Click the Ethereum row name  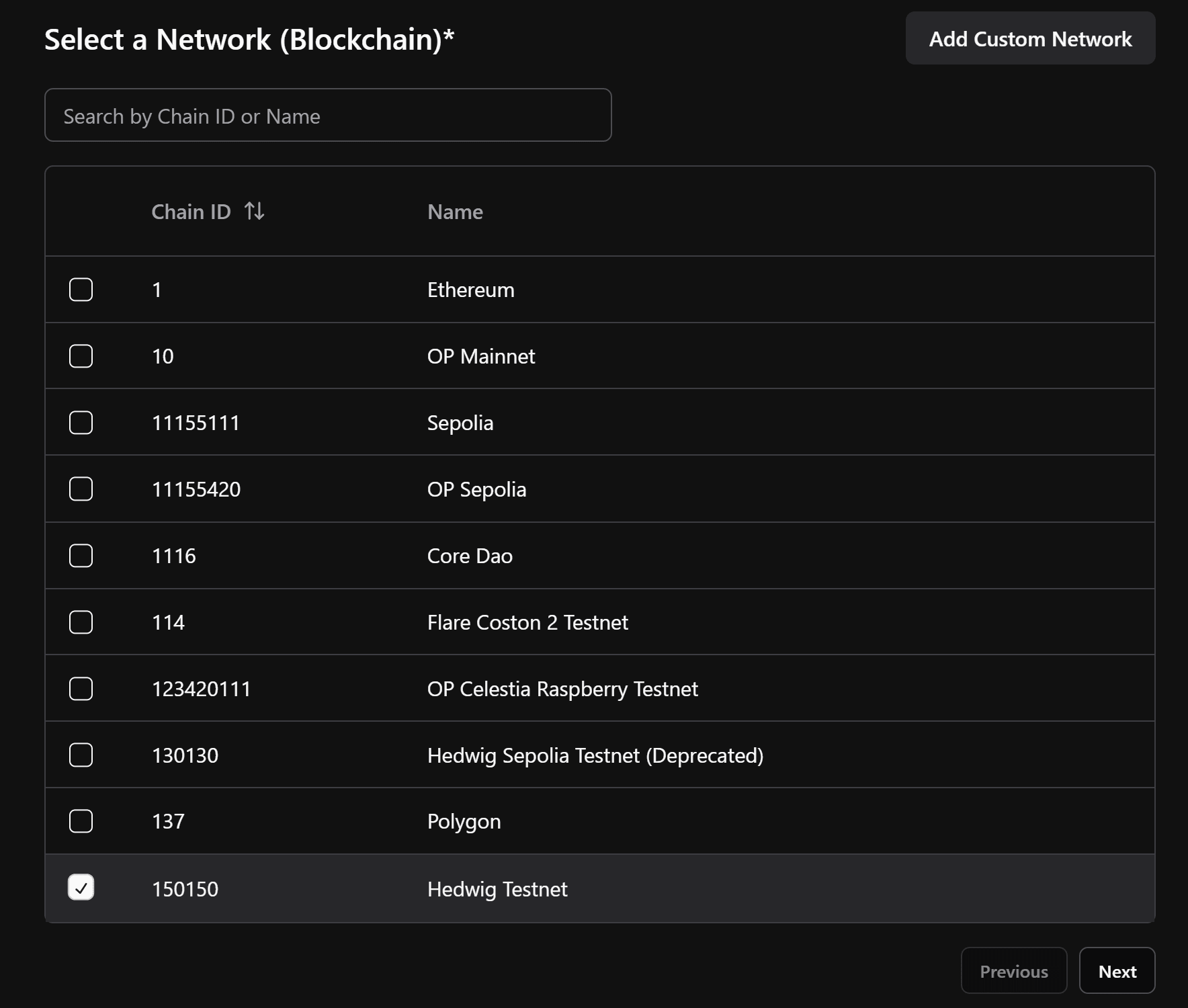[470, 290]
